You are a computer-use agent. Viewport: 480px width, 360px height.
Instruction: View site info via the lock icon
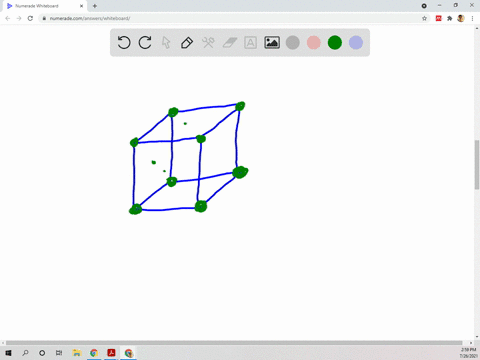(44, 18)
